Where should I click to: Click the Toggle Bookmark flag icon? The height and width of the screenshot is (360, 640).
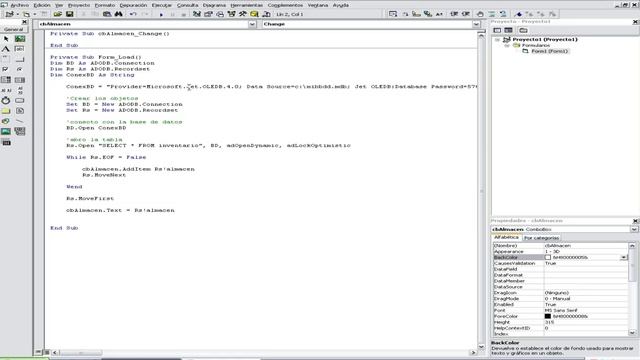(518, 14)
